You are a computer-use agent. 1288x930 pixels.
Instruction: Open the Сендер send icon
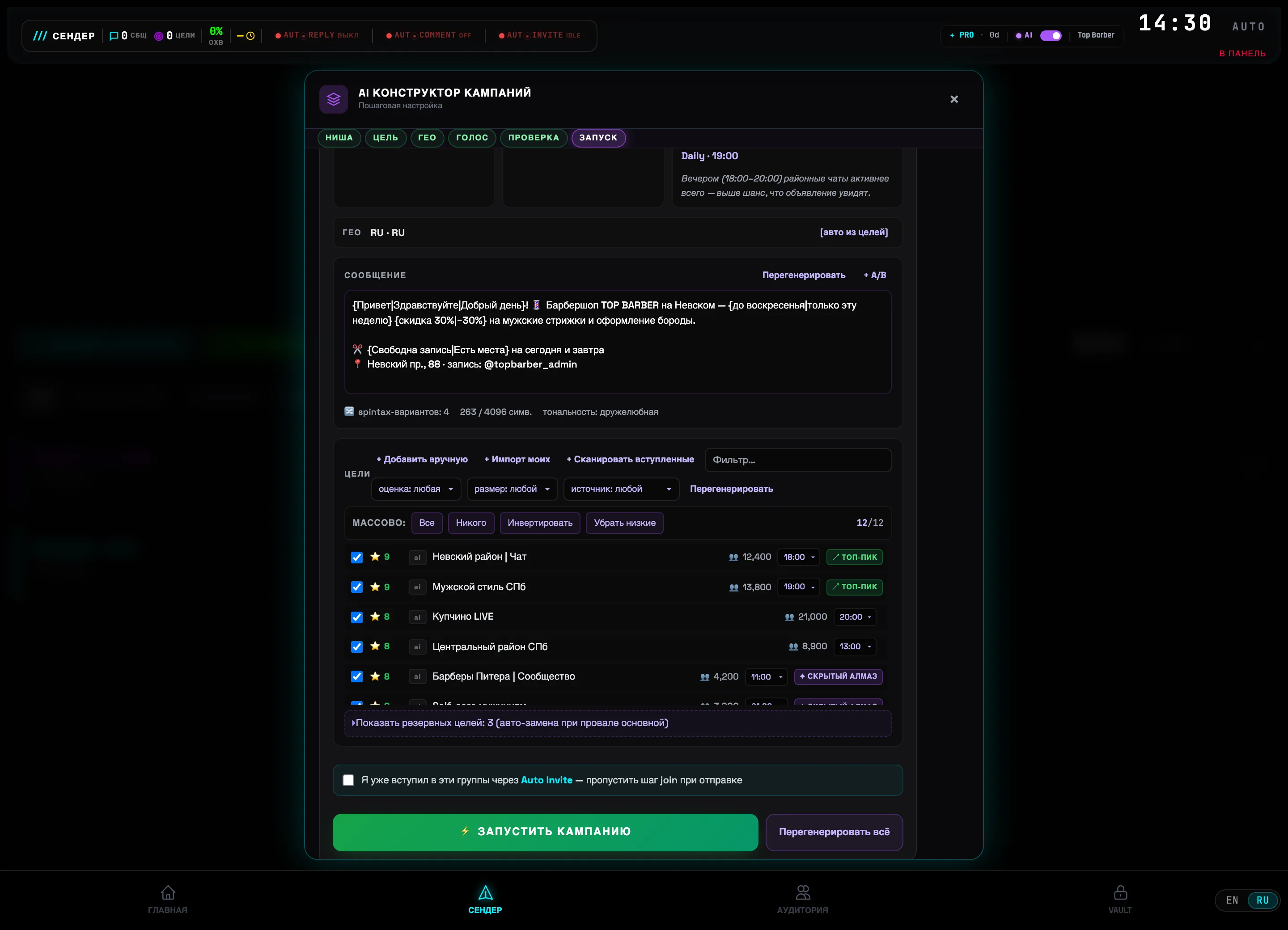pyautogui.click(x=485, y=892)
